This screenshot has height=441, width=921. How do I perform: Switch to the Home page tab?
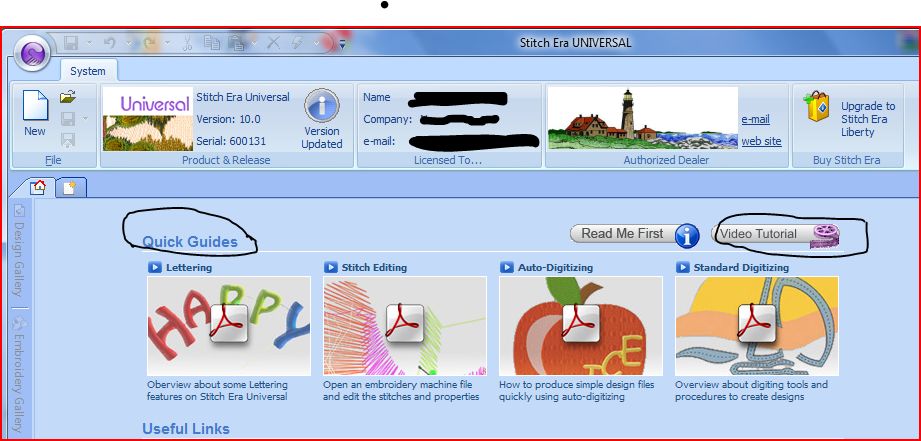(39, 187)
